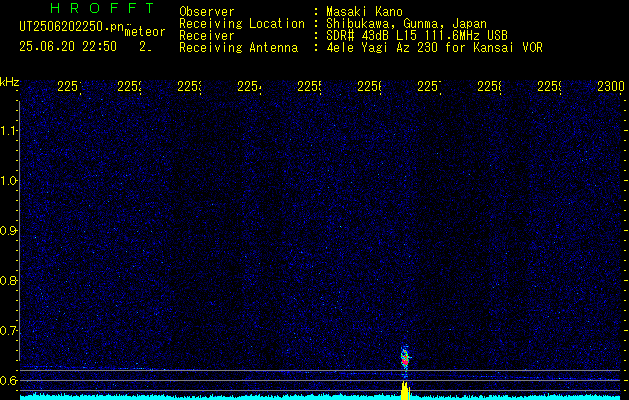Screen dimensions: 629x400
Task: Click the 1.1 frequency axis label
Action: 8,130
